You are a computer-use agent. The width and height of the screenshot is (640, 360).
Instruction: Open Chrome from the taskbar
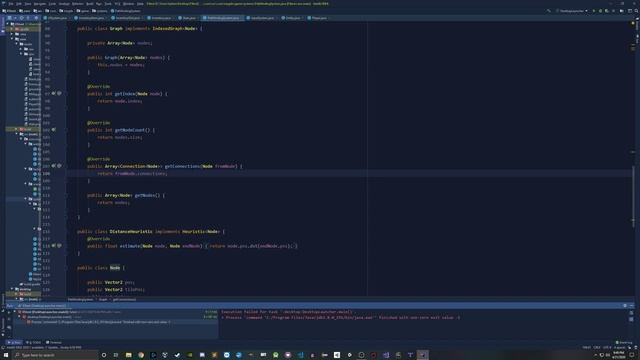point(140,355)
